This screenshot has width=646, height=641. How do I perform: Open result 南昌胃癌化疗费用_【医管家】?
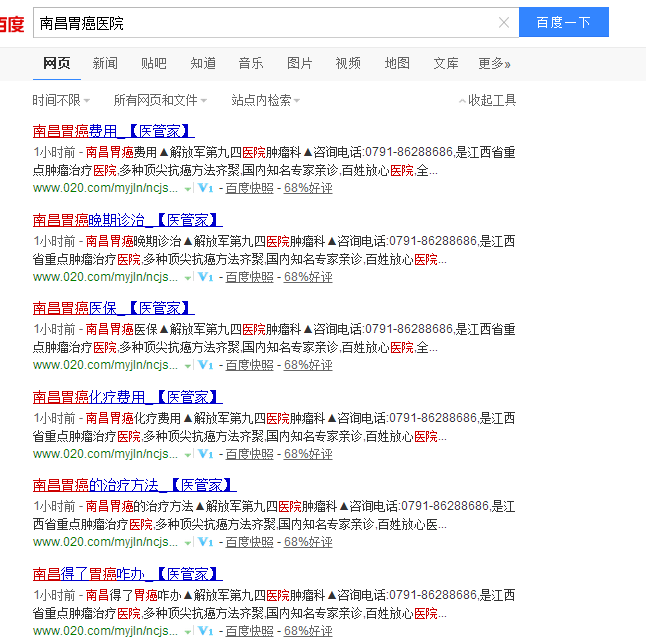[127, 397]
